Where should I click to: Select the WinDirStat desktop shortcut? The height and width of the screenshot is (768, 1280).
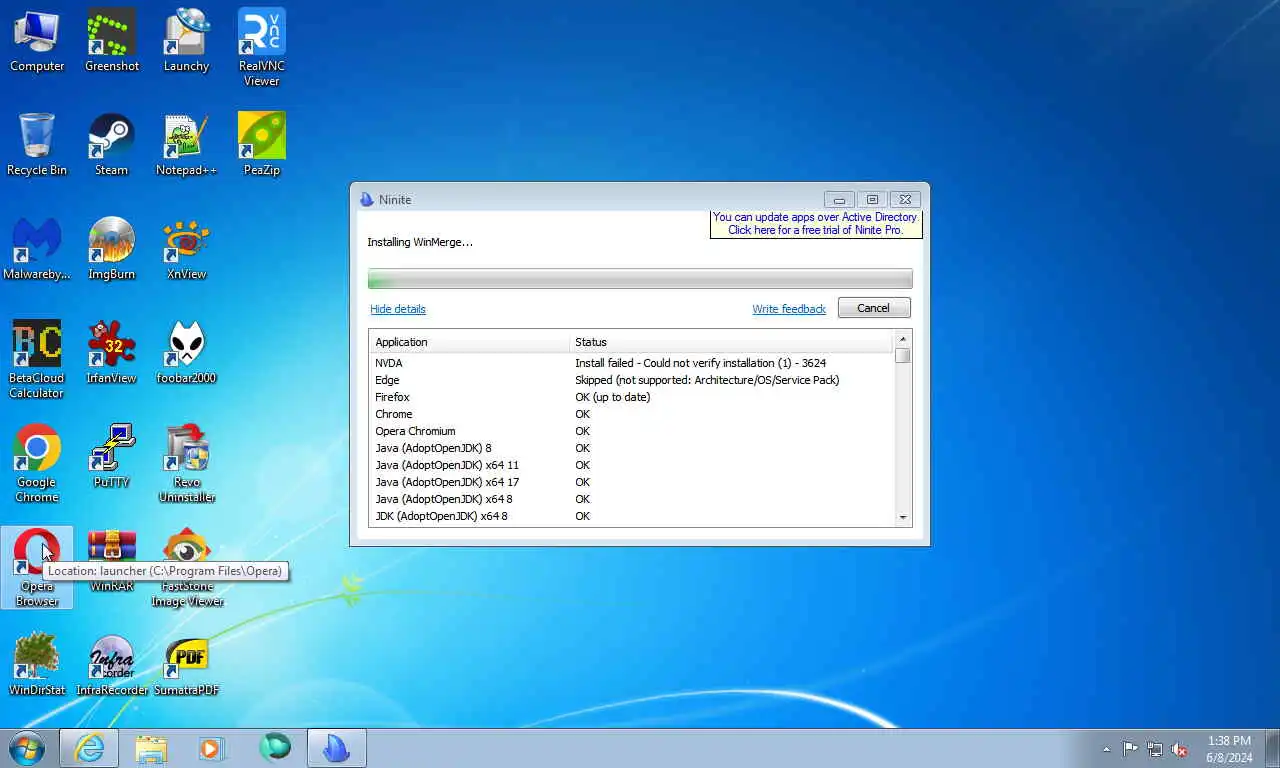pyautogui.click(x=37, y=664)
